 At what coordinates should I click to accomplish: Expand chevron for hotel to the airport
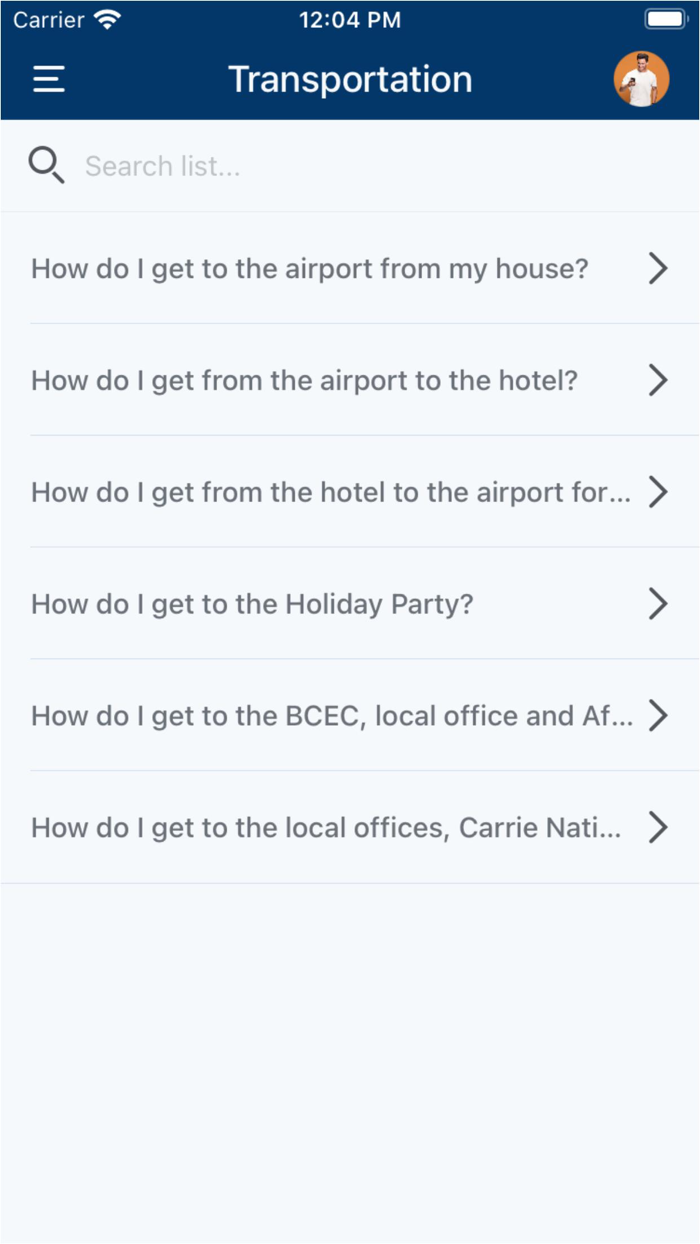tap(657, 492)
